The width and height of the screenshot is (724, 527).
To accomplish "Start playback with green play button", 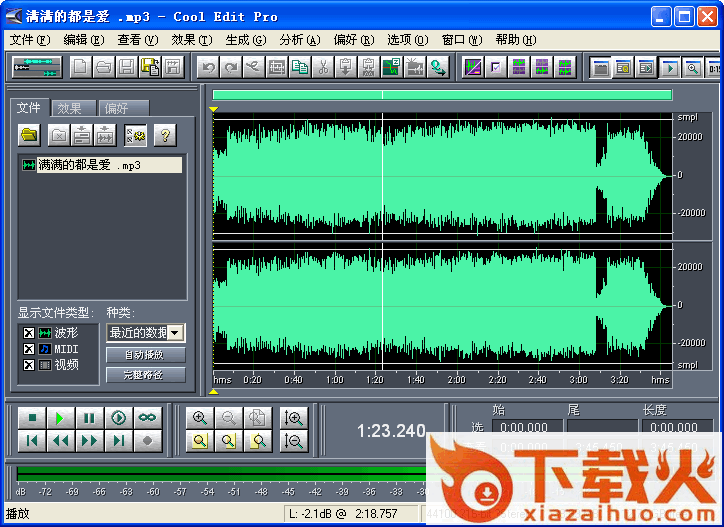I will [x=60, y=418].
